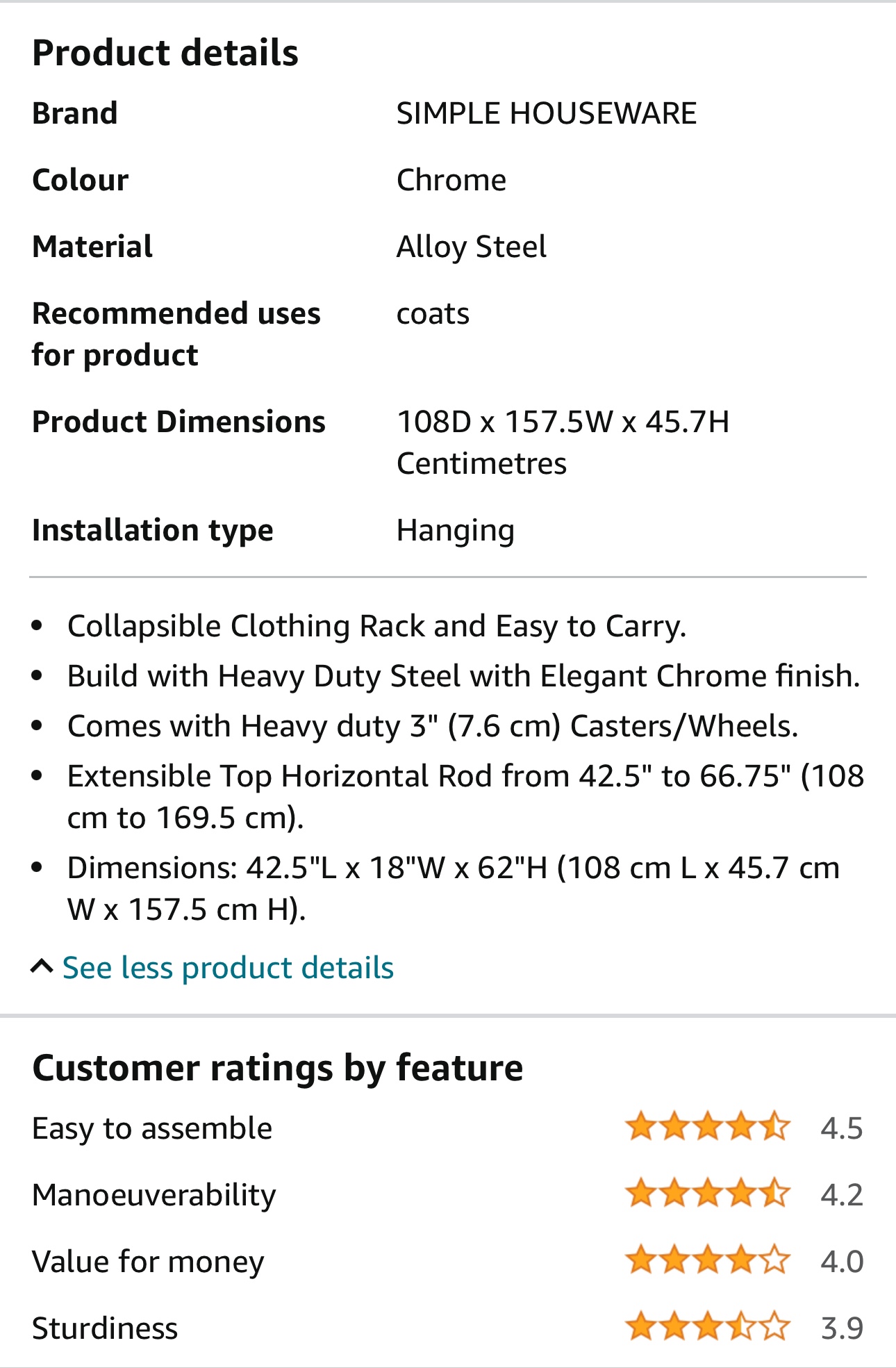The image size is (896, 1368).
Task: Tap the Customer ratings by feature heading
Action: click(278, 1068)
